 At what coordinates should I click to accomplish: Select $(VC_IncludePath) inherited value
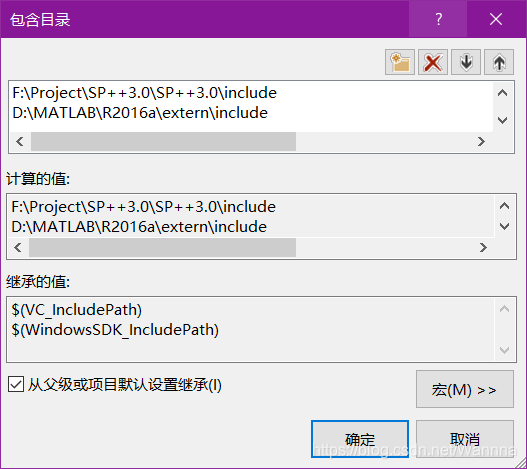pos(76,310)
